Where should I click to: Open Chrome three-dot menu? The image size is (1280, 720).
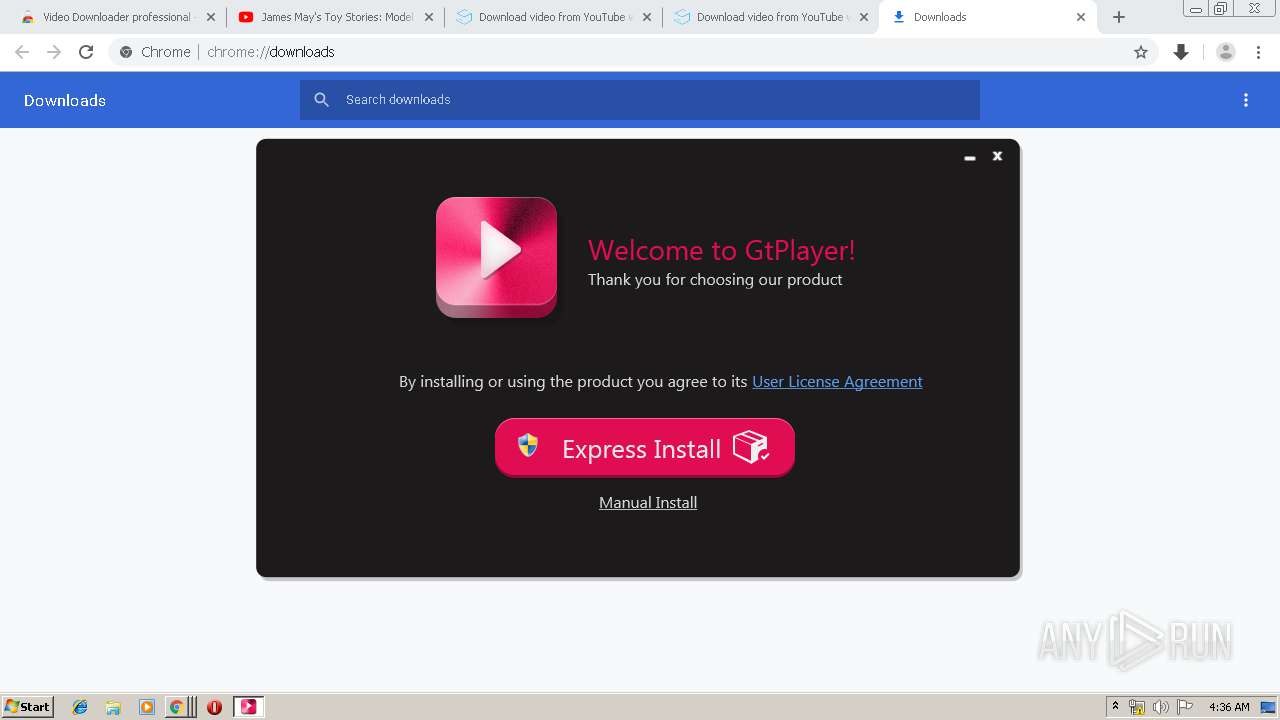[x=1258, y=52]
